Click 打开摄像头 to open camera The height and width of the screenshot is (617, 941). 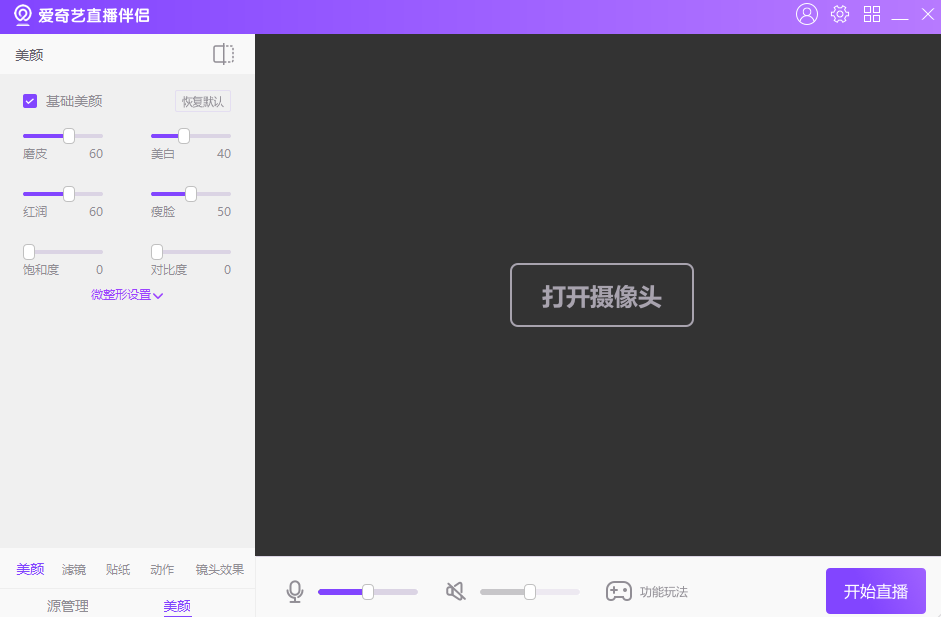601,295
